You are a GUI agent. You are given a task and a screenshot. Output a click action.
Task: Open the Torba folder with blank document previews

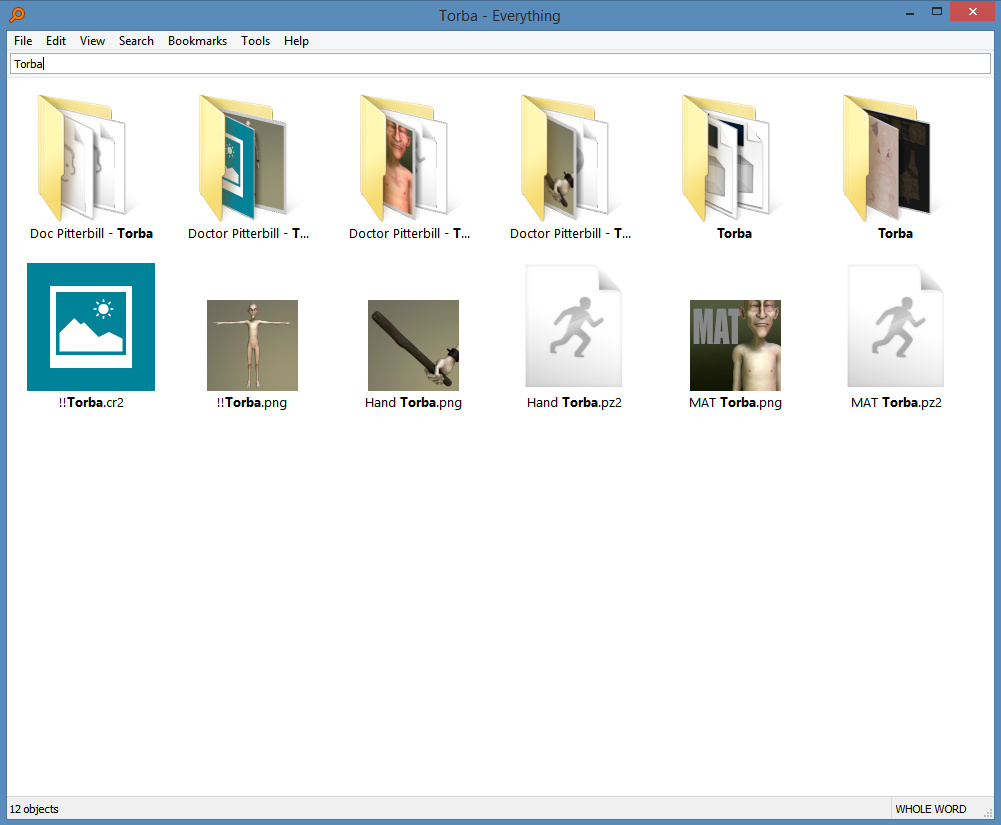tap(735, 158)
